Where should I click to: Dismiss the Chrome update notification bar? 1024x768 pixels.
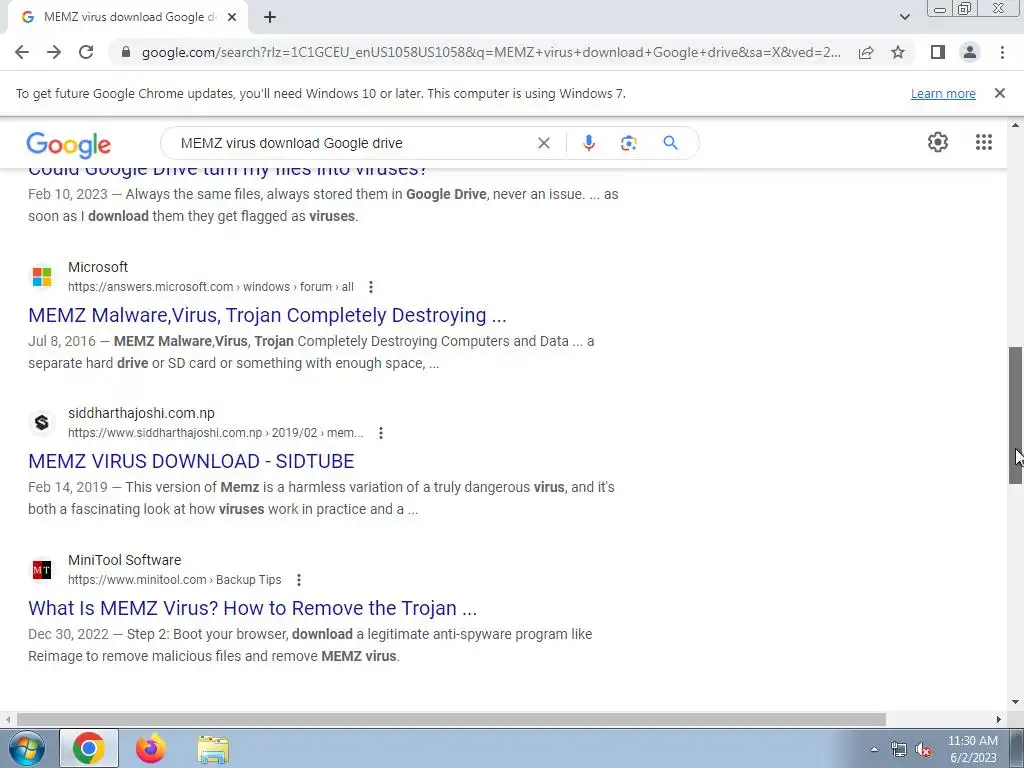point(999,93)
